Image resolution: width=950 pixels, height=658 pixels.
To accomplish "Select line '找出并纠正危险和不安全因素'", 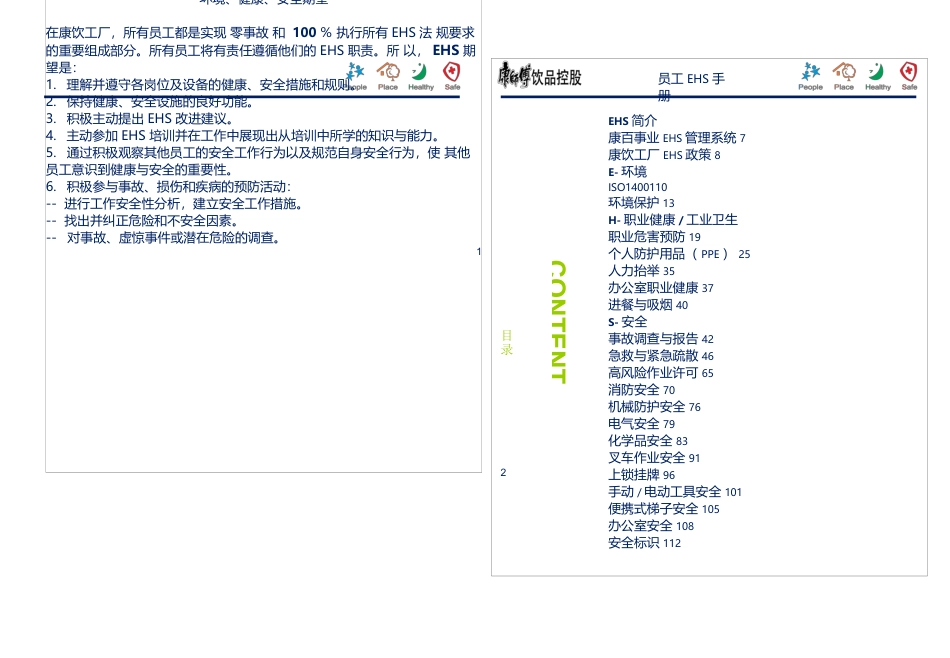I will click(x=142, y=220).
